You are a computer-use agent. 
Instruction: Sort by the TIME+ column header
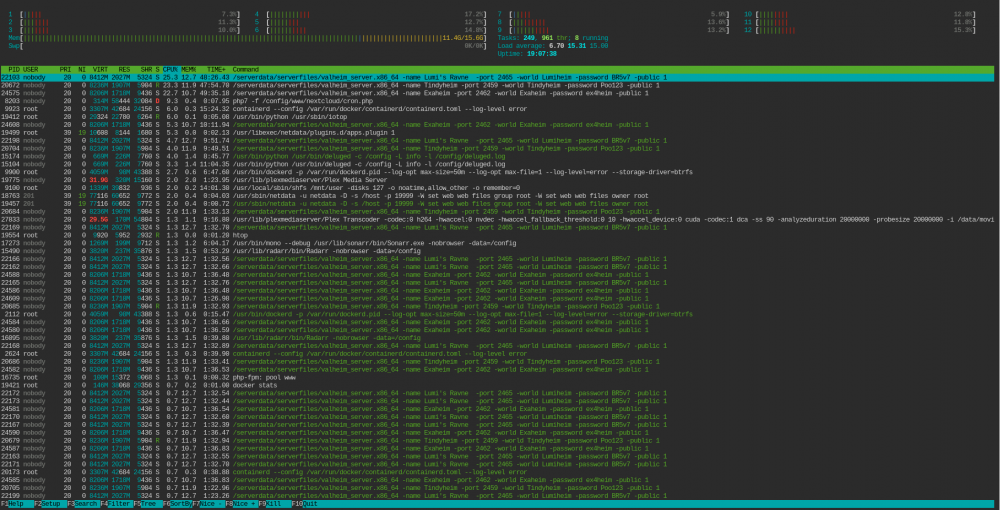point(216,69)
